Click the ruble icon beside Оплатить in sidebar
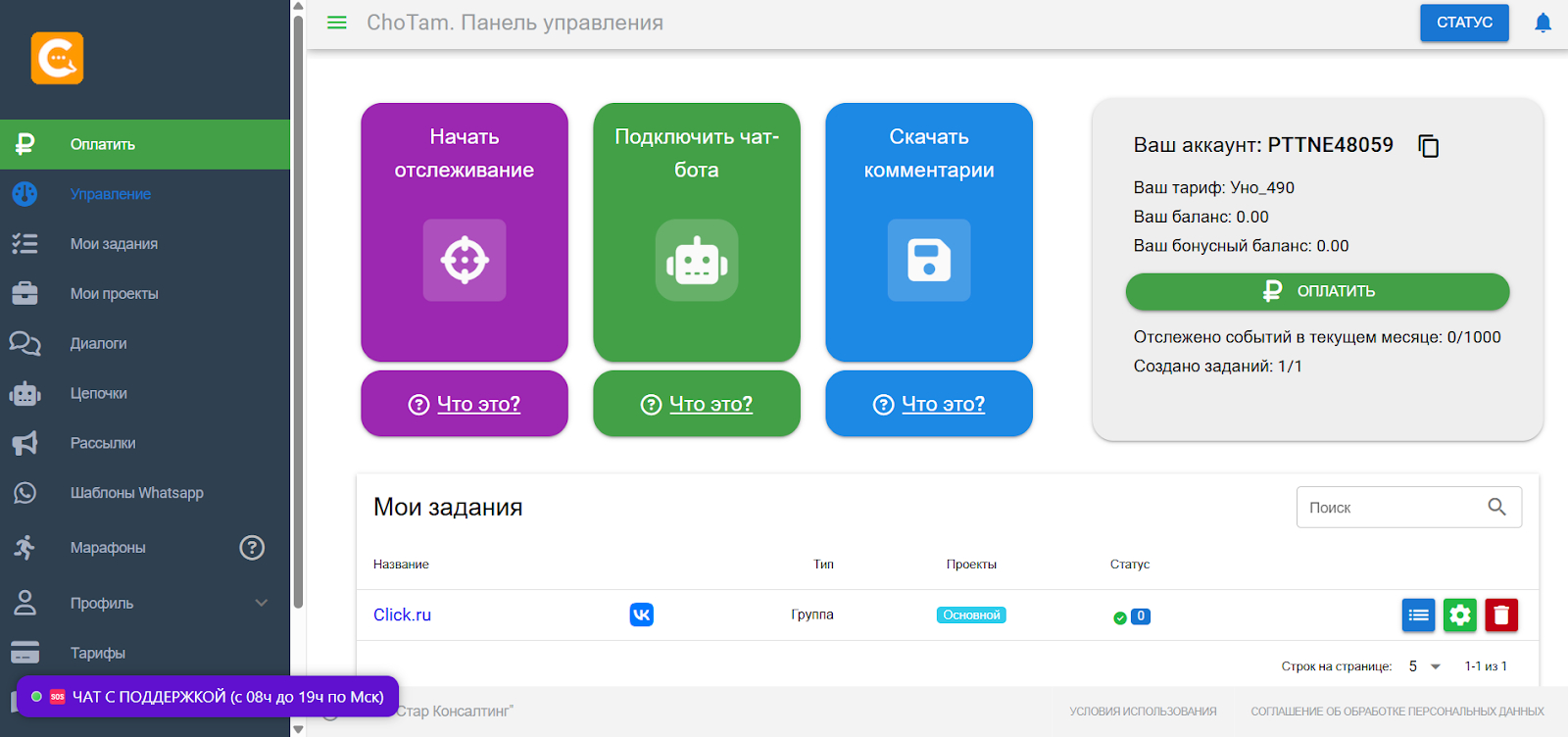This screenshot has width=1568, height=737. click(x=25, y=144)
